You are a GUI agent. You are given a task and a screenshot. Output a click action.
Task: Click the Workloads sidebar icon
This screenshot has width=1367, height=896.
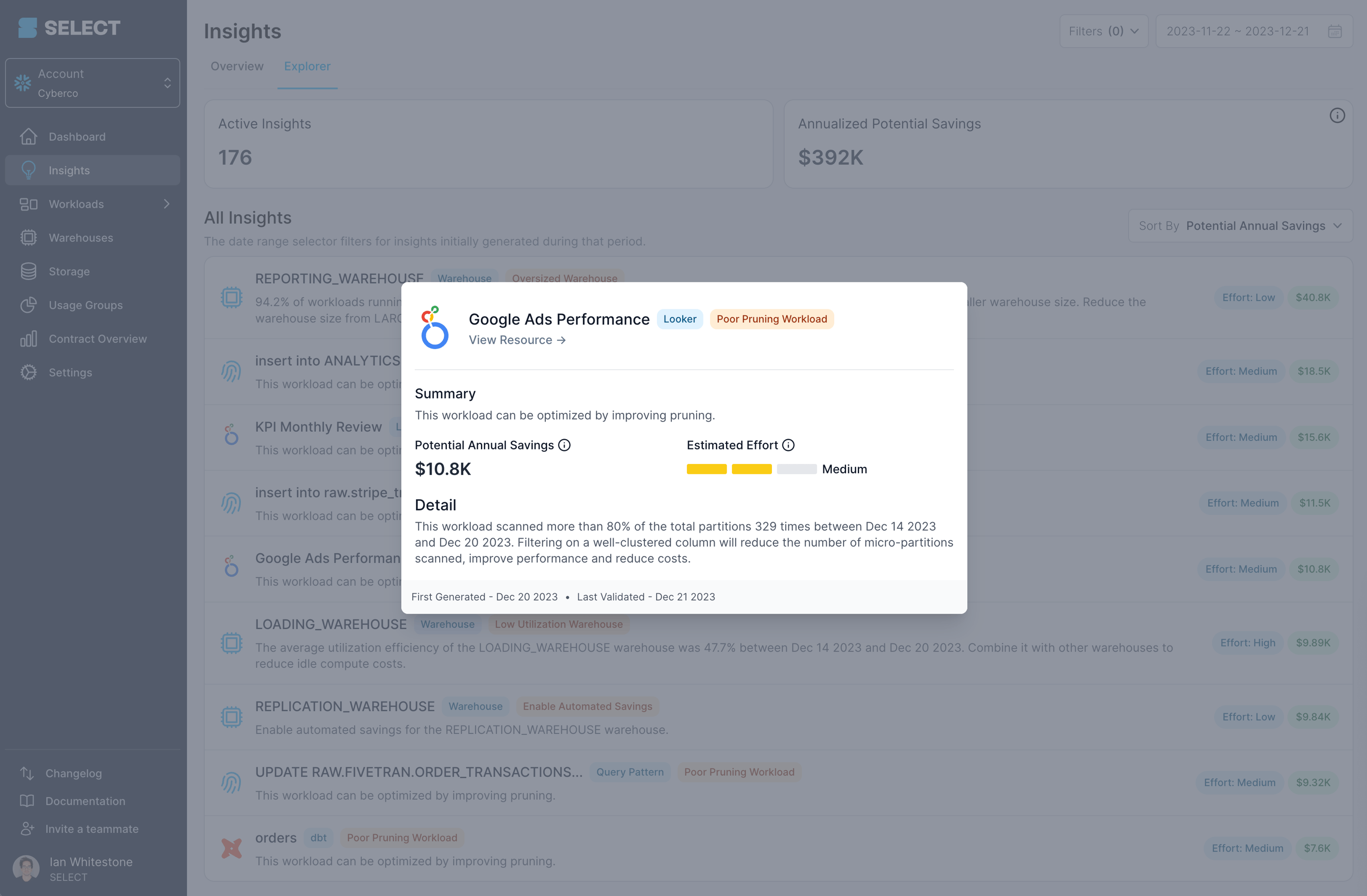click(x=28, y=204)
